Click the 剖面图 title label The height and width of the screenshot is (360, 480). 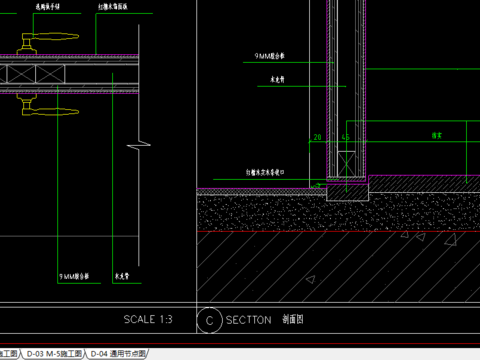point(293,319)
